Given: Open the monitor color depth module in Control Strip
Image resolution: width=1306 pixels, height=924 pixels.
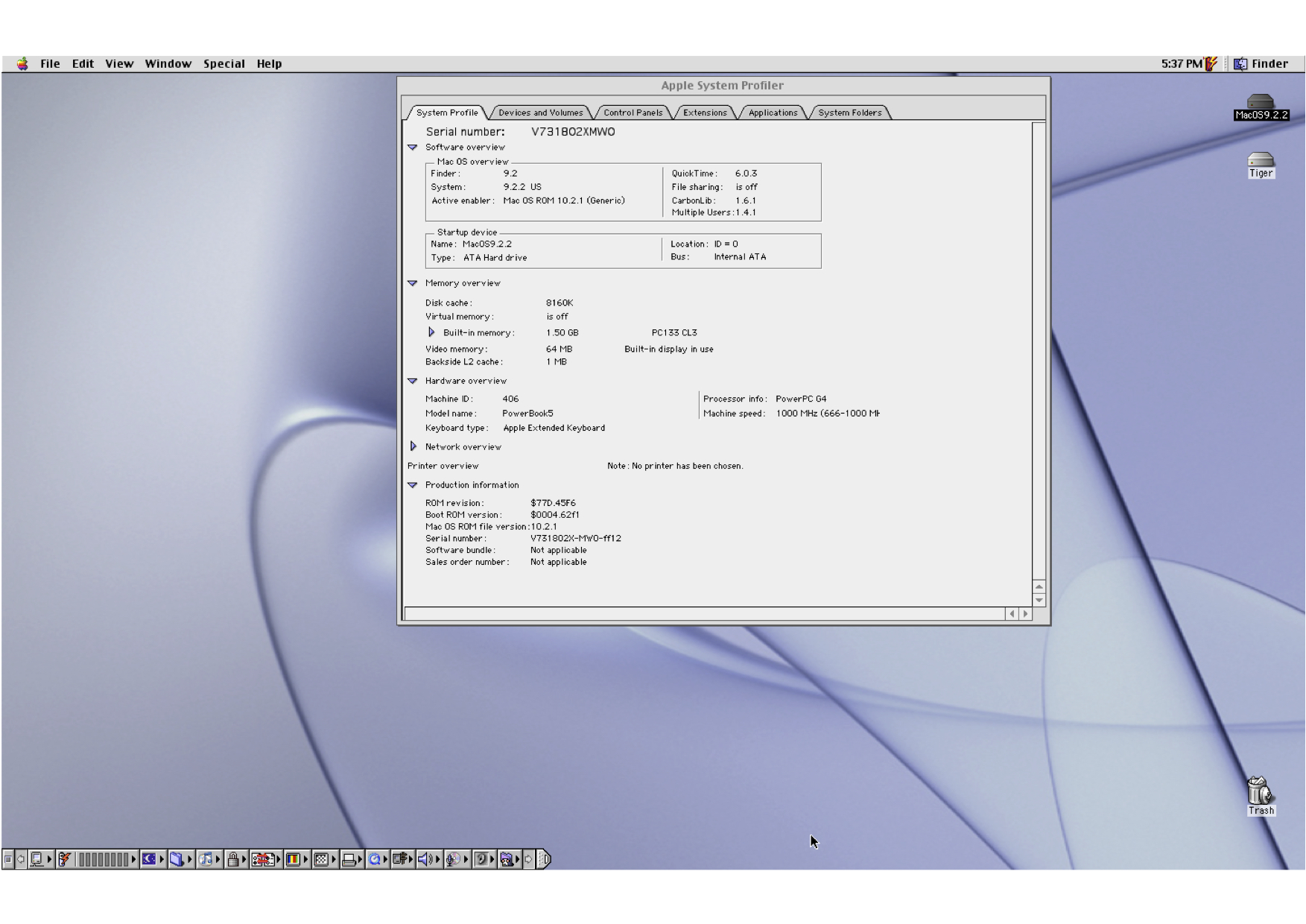Looking at the screenshot, I should click(297, 859).
